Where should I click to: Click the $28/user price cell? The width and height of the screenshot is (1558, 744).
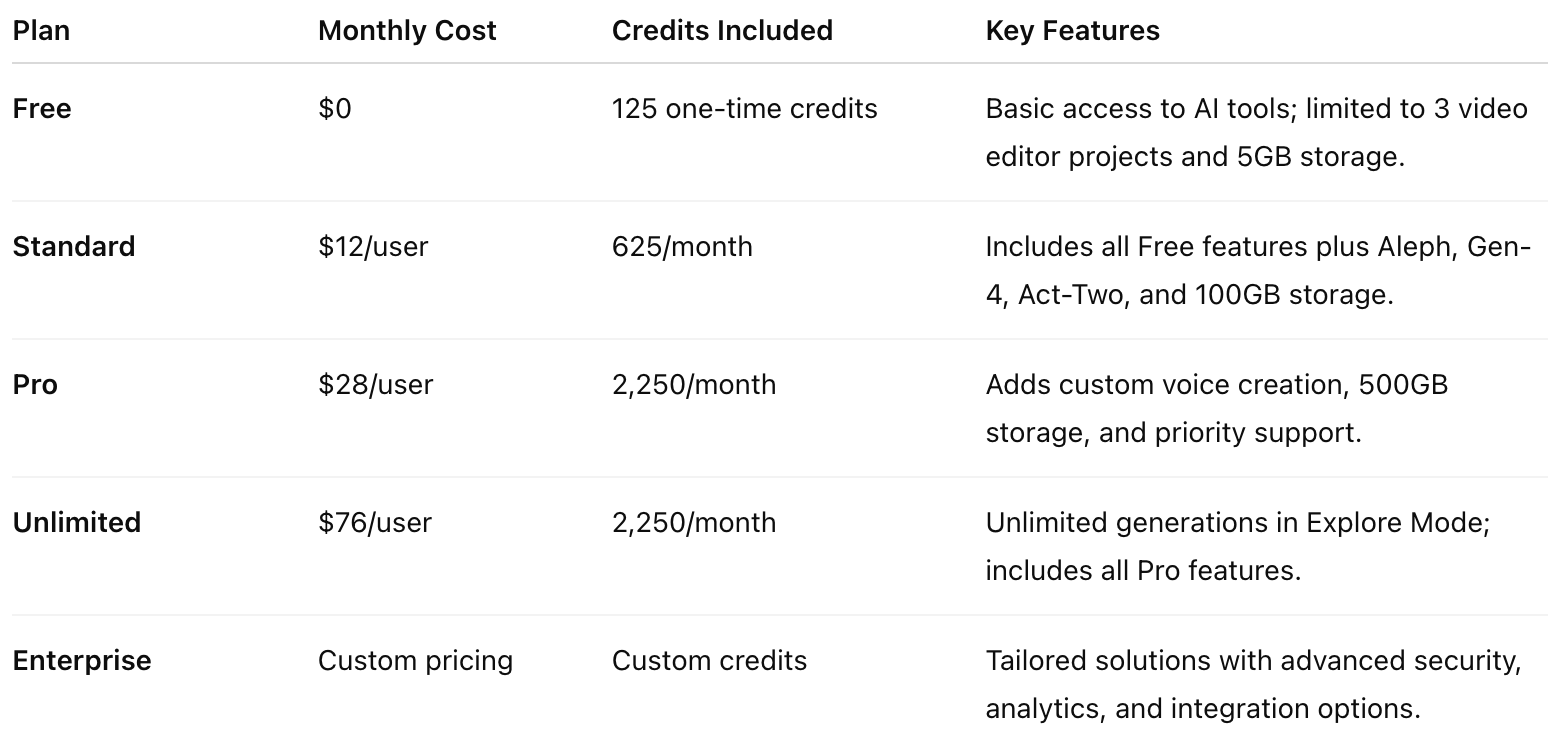[375, 384]
